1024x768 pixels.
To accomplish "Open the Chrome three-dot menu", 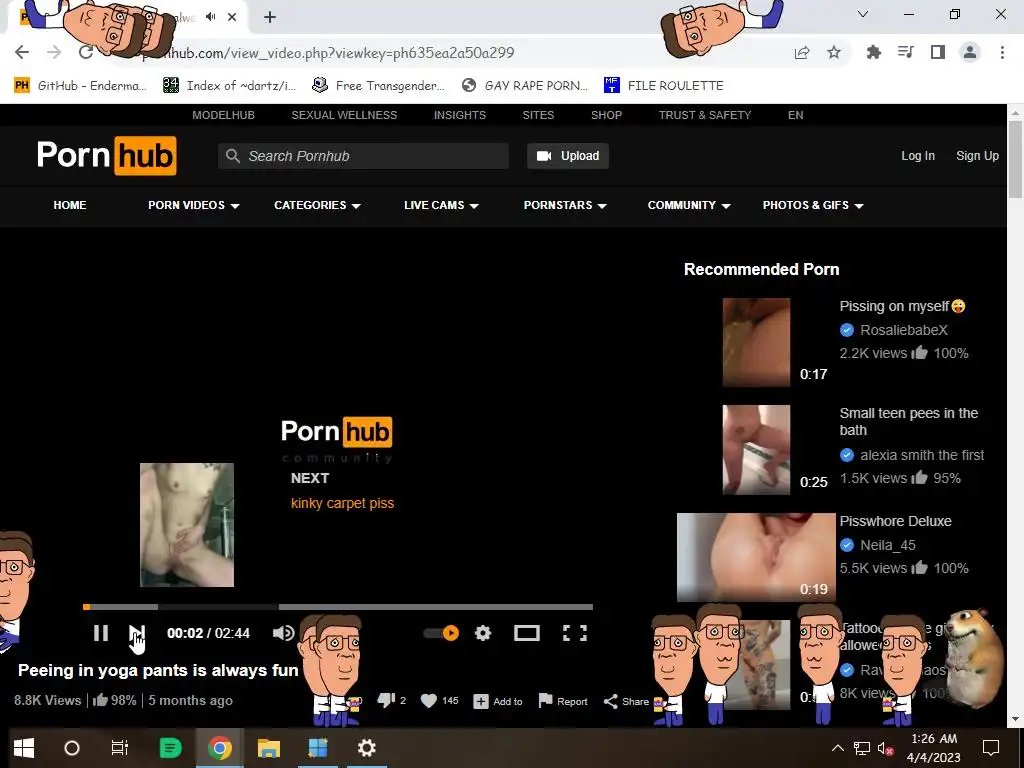I will click(1002, 52).
